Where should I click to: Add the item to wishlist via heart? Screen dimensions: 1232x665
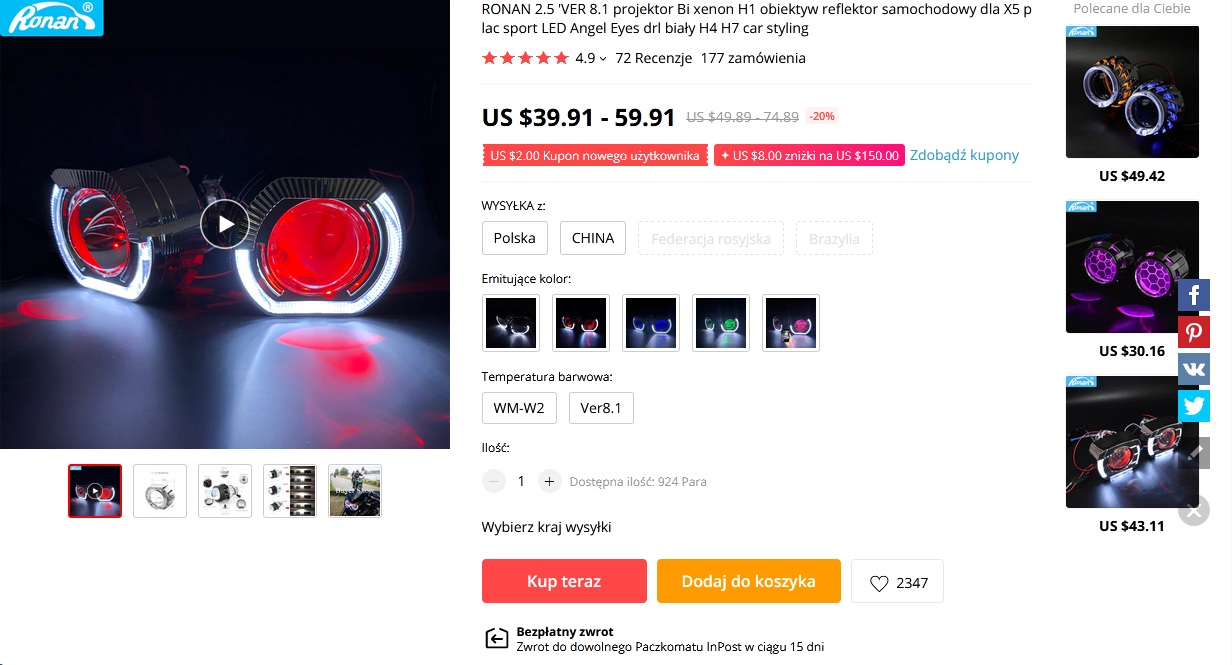point(897,582)
